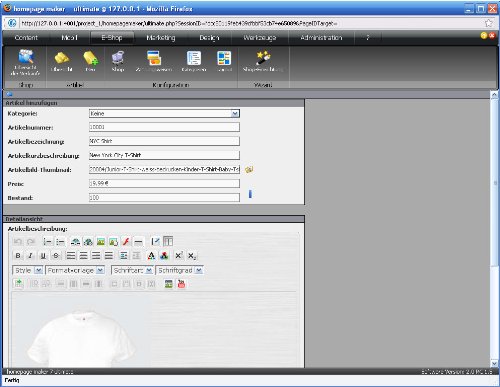The width and height of the screenshot is (500, 387).
Task: Open background color picker icon
Action: [x=164, y=256]
